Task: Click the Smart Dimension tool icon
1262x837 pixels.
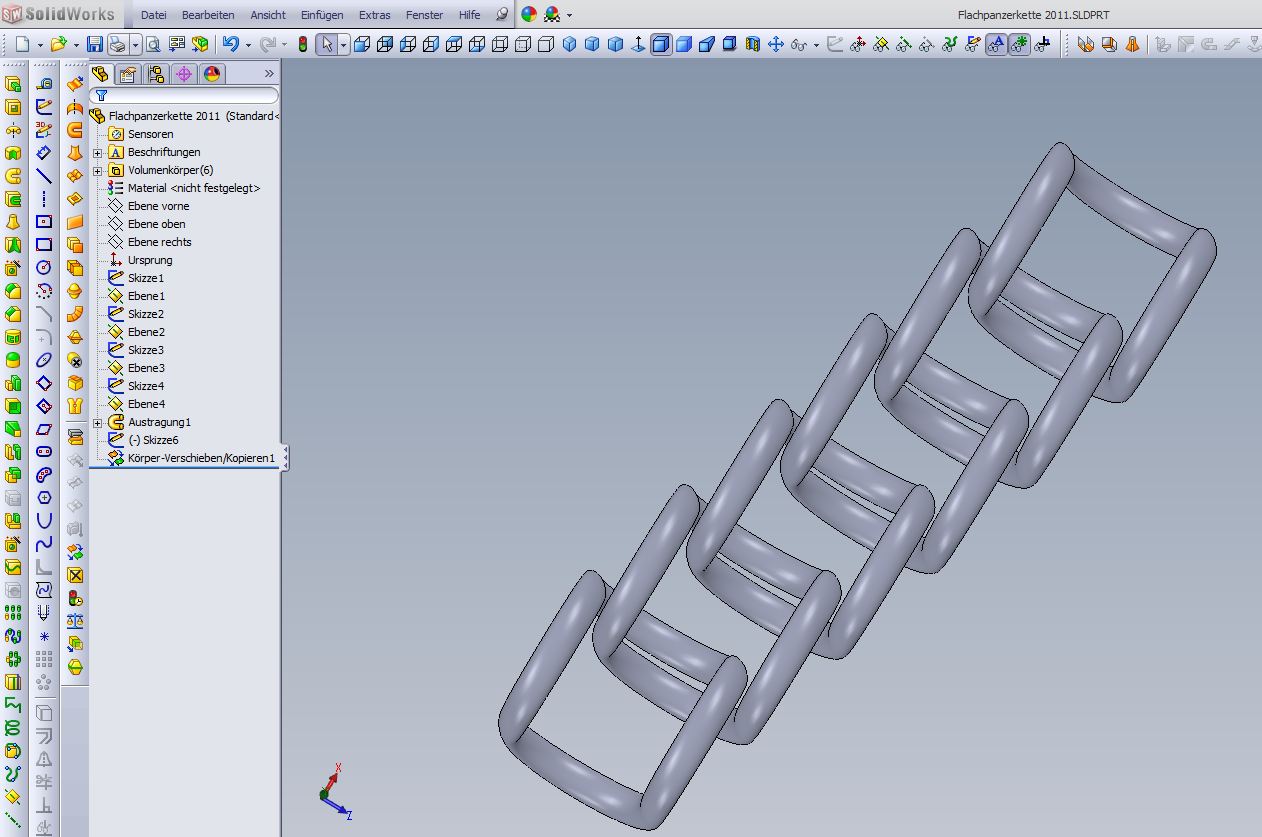Action: (x=44, y=152)
